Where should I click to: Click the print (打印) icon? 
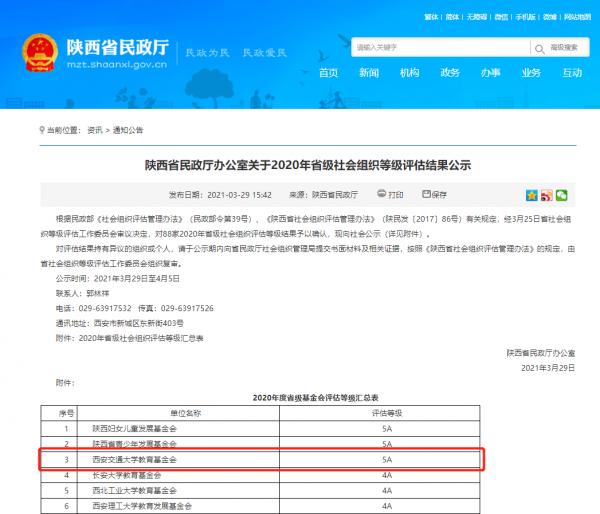click(382, 195)
